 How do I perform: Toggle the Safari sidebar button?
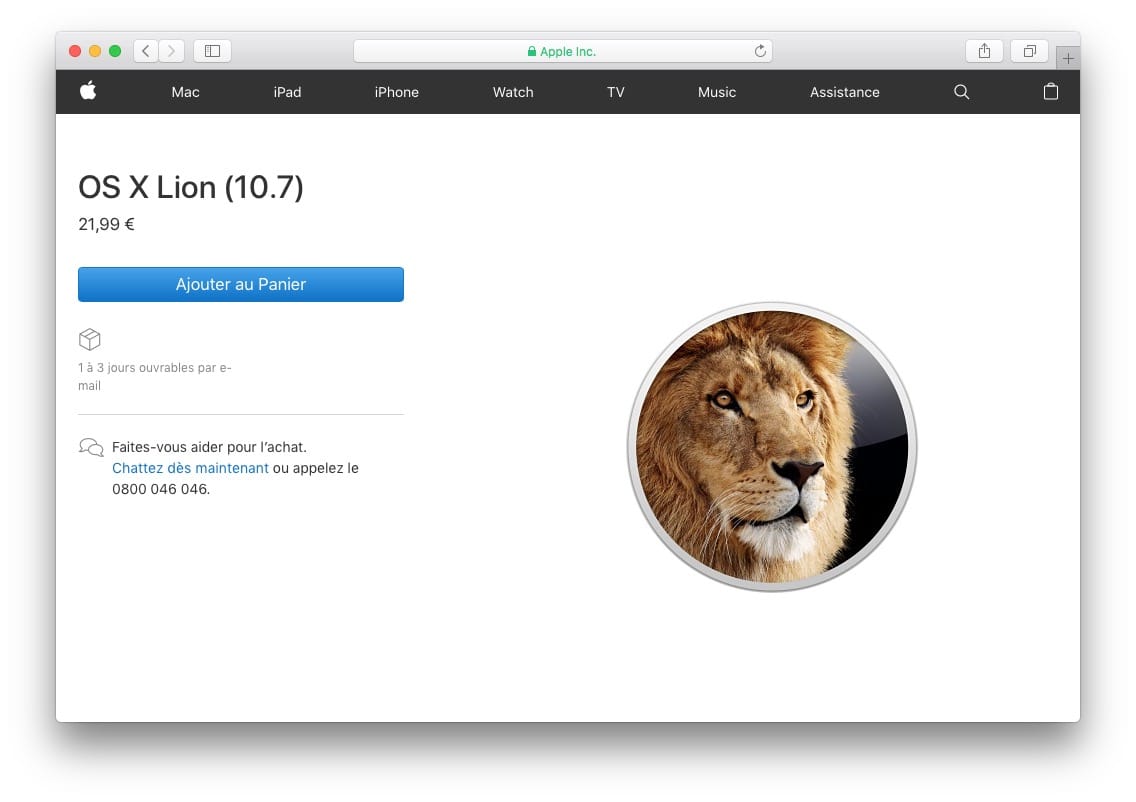point(212,51)
